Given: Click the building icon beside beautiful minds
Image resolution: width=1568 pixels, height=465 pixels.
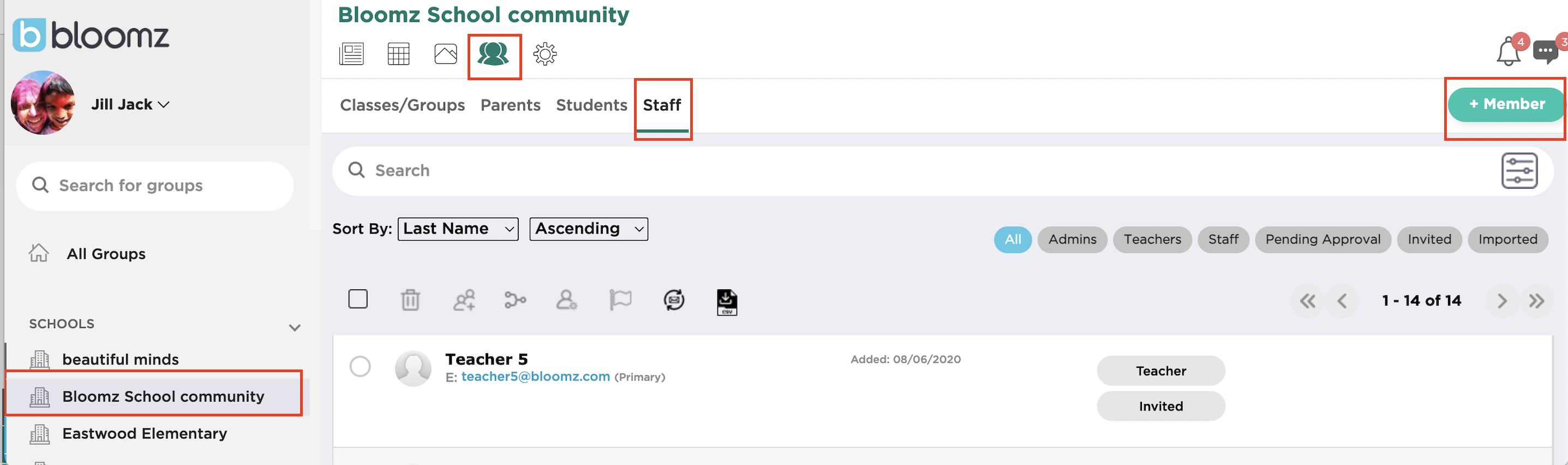Looking at the screenshot, I should coord(40,360).
